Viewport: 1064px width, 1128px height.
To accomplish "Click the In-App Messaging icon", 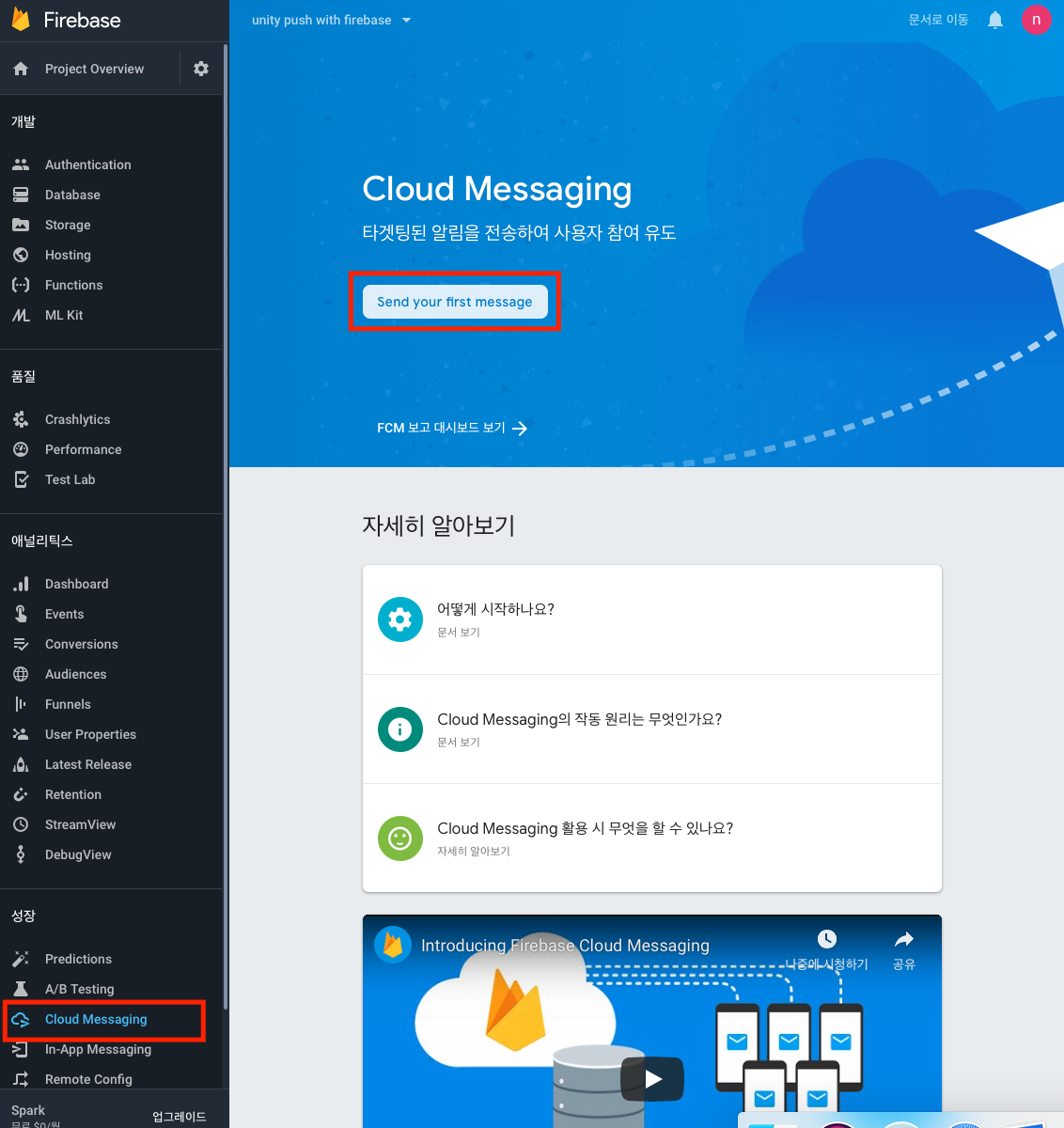I will pos(21,1049).
